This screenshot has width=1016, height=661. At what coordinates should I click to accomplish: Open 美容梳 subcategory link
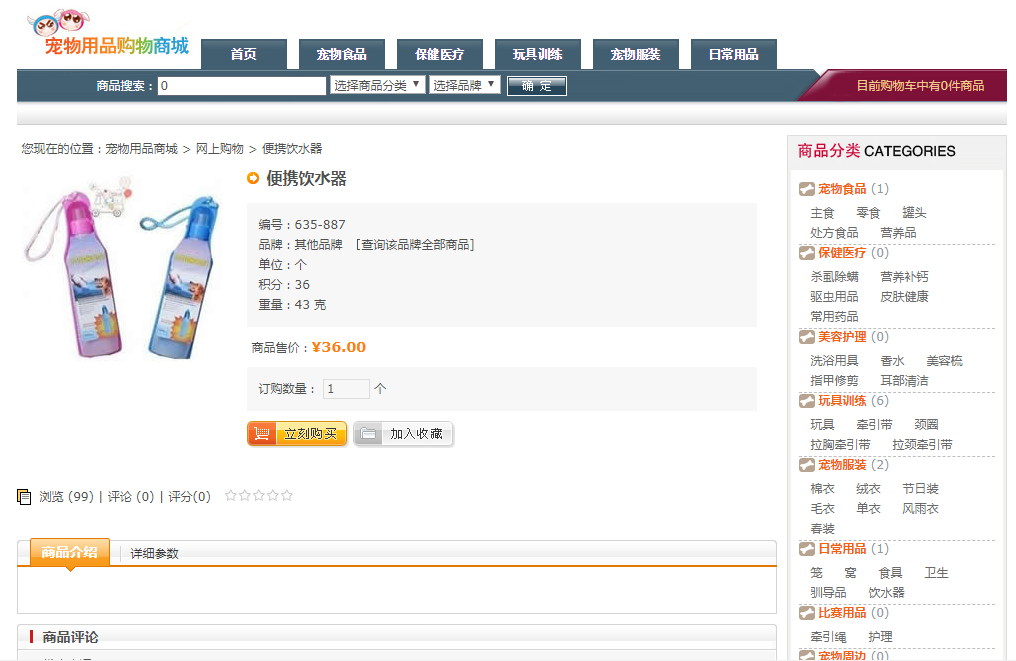coord(945,361)
